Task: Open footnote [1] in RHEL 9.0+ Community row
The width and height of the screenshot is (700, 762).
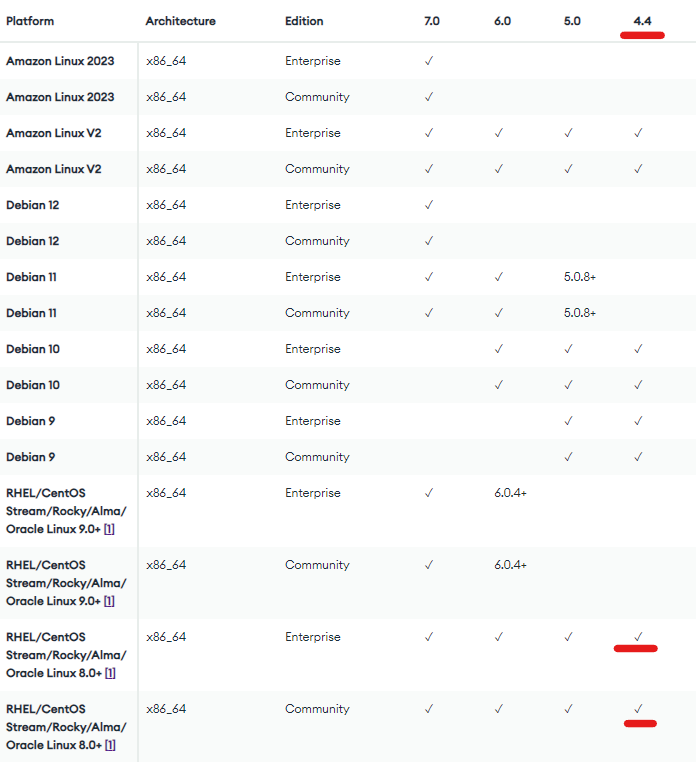Action: tap(109, 601)
